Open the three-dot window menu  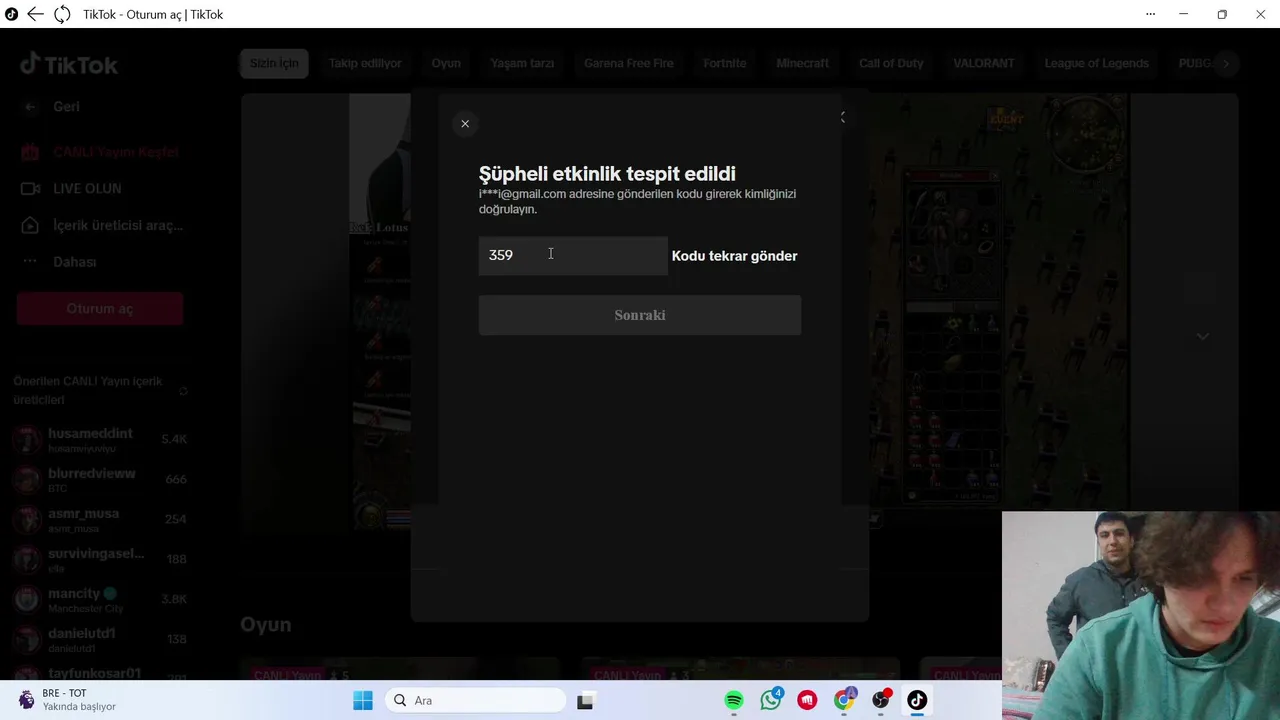pyautogui.click(x=1150, y=14)
